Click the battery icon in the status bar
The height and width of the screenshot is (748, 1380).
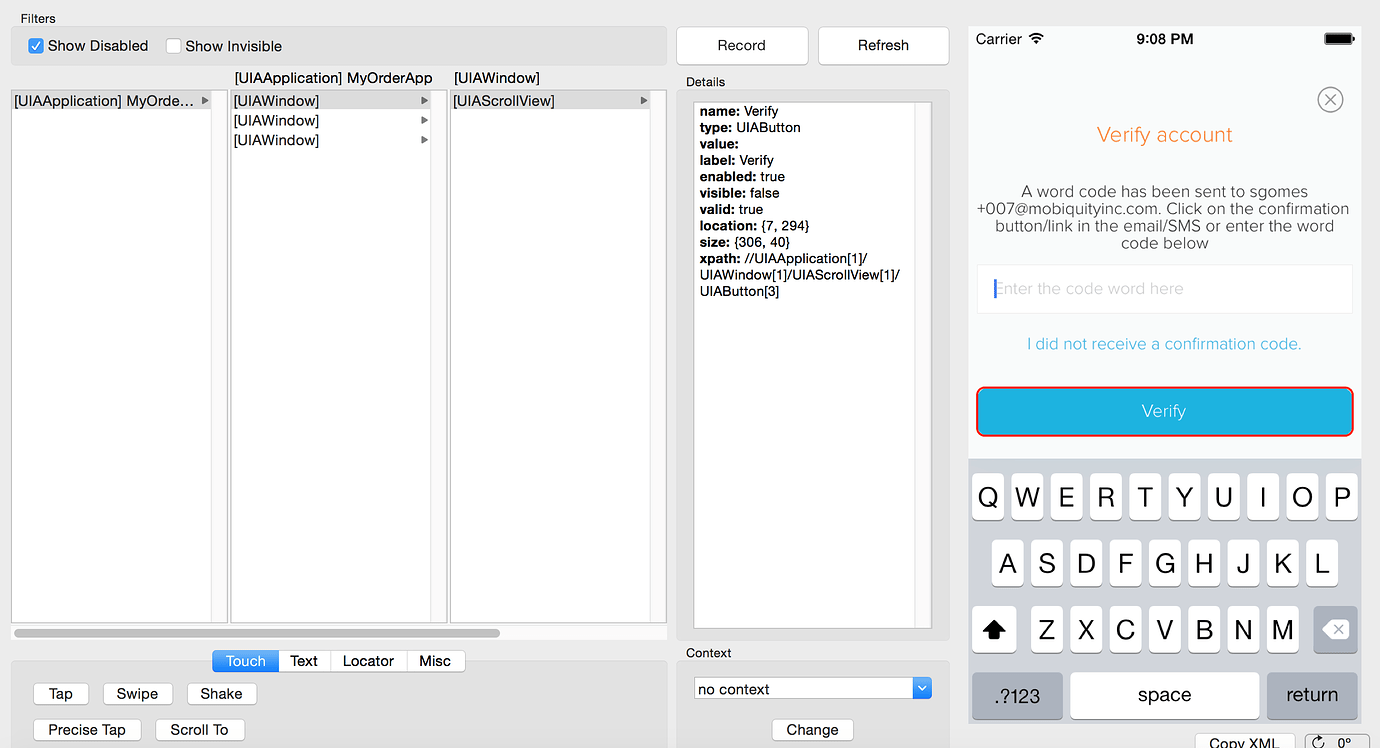click(x=1338, y=38)
